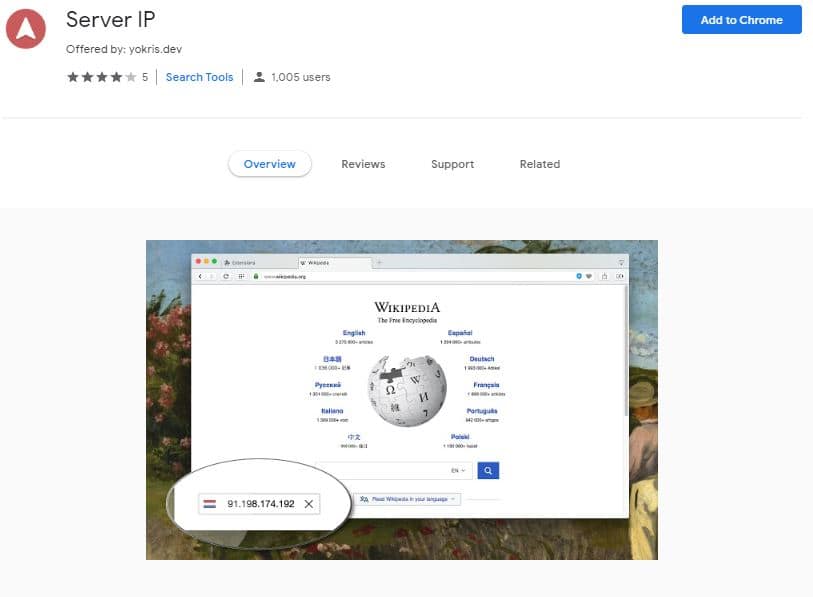813x597 pixels.
Task: Switch to the Reviews tab
Action: pyautogui.click(x=363, y=164)
